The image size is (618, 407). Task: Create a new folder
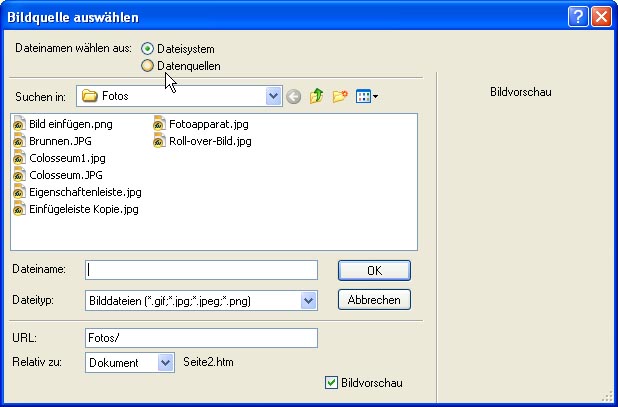(340, 96)
